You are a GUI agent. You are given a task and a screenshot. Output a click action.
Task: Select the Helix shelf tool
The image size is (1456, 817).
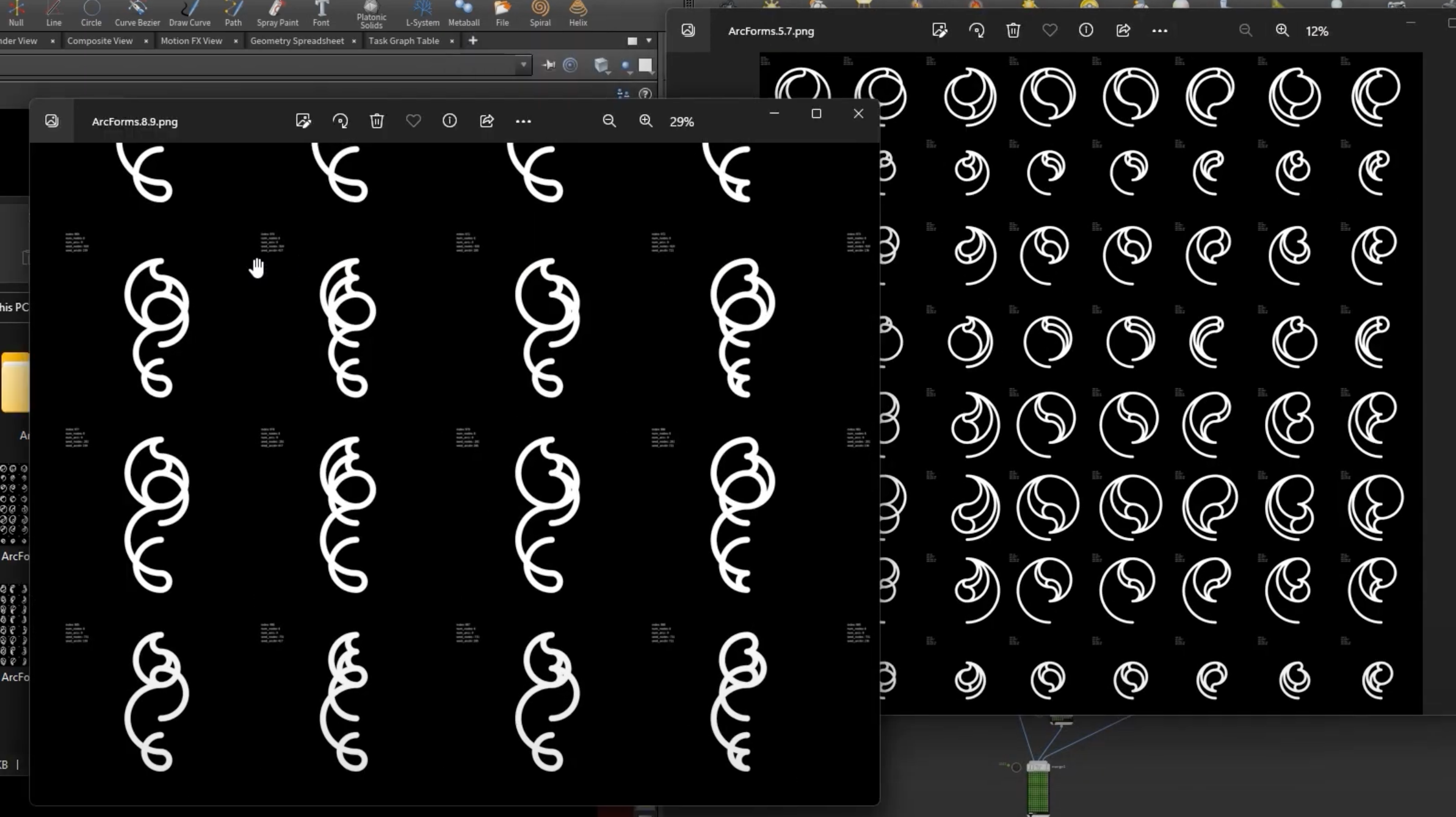click(x=578, y=13)
